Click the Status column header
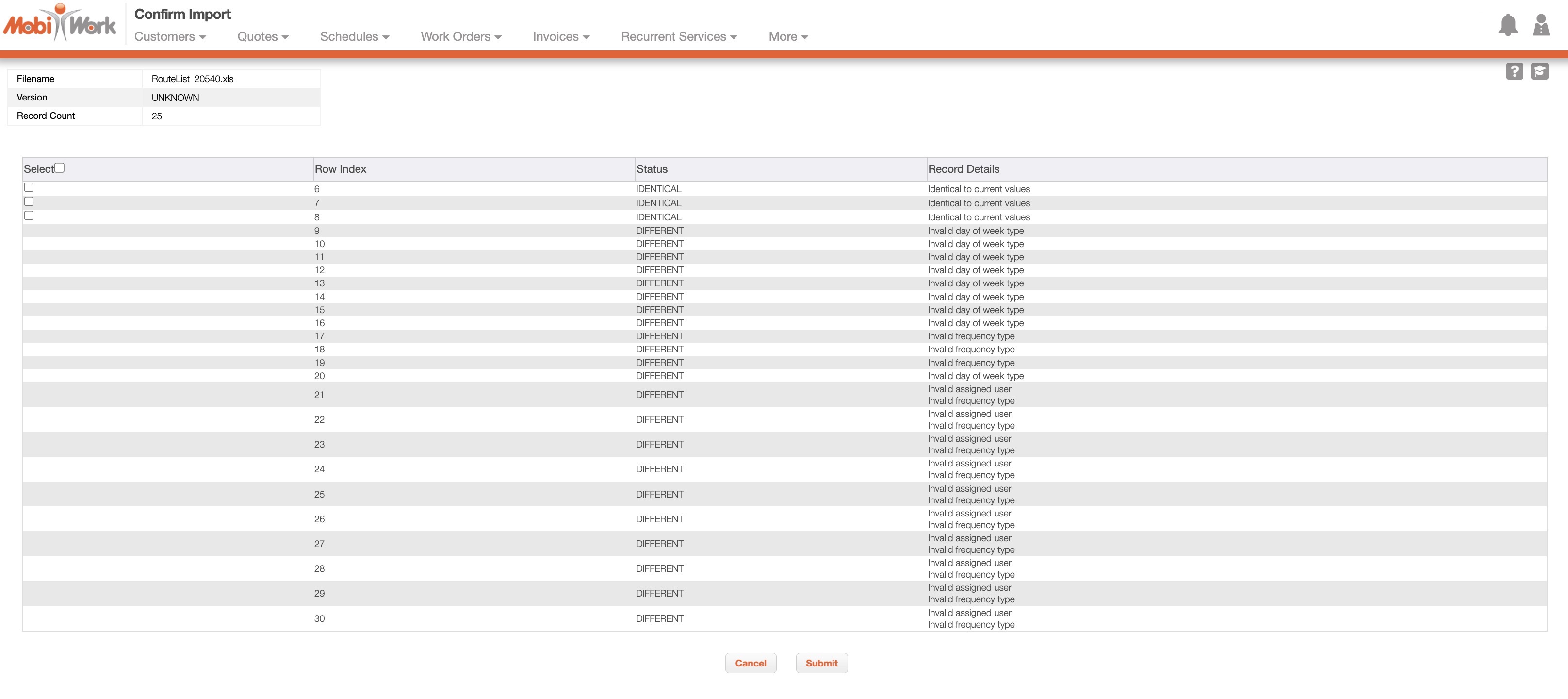The width and height of the screenshot is (1568, 699). click(651, 169)
